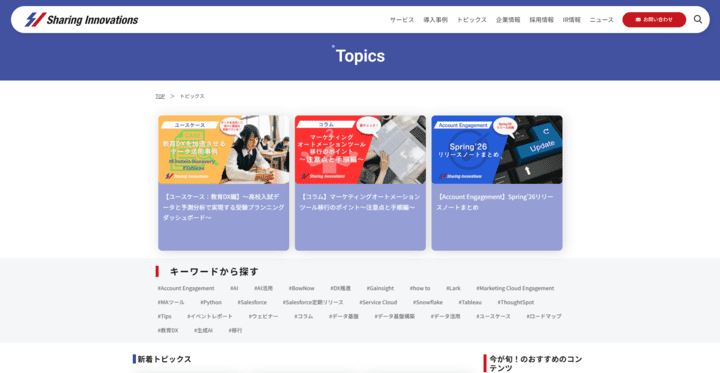The width and height of the screenshot is (720, 373).
Task: Select the #Lark keyword tag
Action: click(x=453, y=288)
